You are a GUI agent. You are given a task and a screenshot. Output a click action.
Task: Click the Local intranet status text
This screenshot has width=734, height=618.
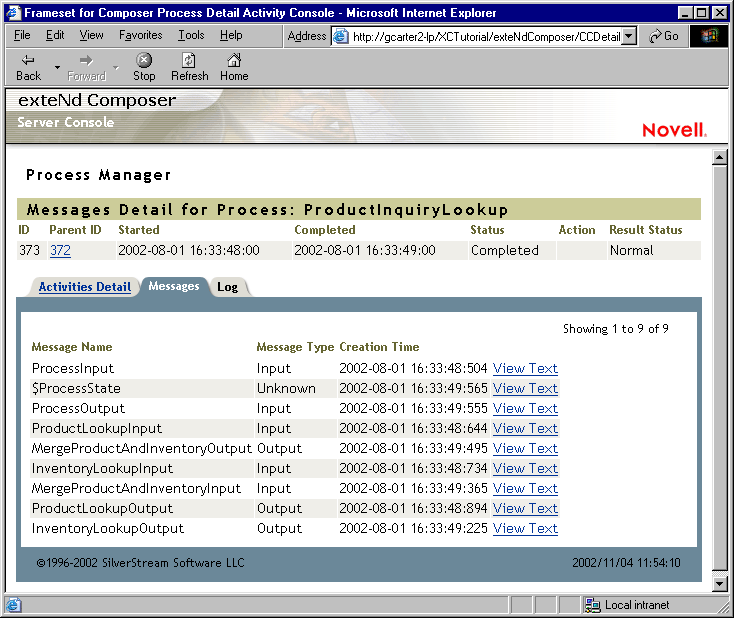[x=637, y=605]
